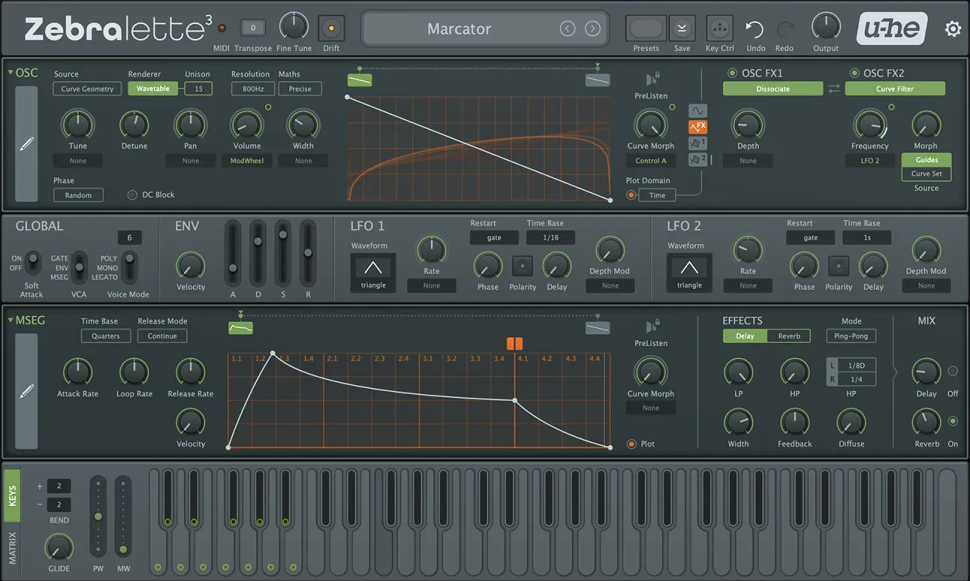Click the OSC pencil edit icon
This screenshot has height=581, width=970.
(x=27, y=144)
